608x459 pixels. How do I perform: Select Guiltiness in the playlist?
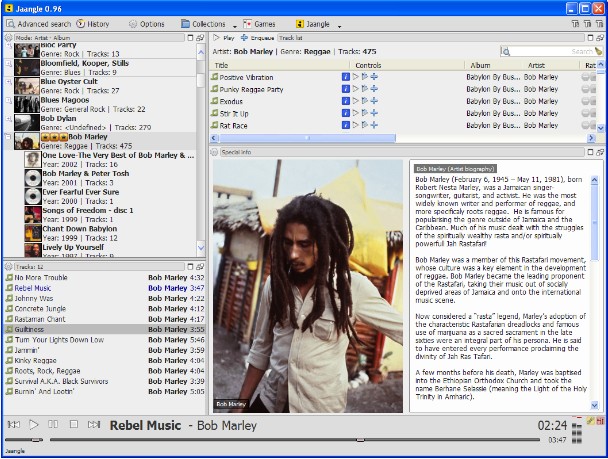click(105, 329)
